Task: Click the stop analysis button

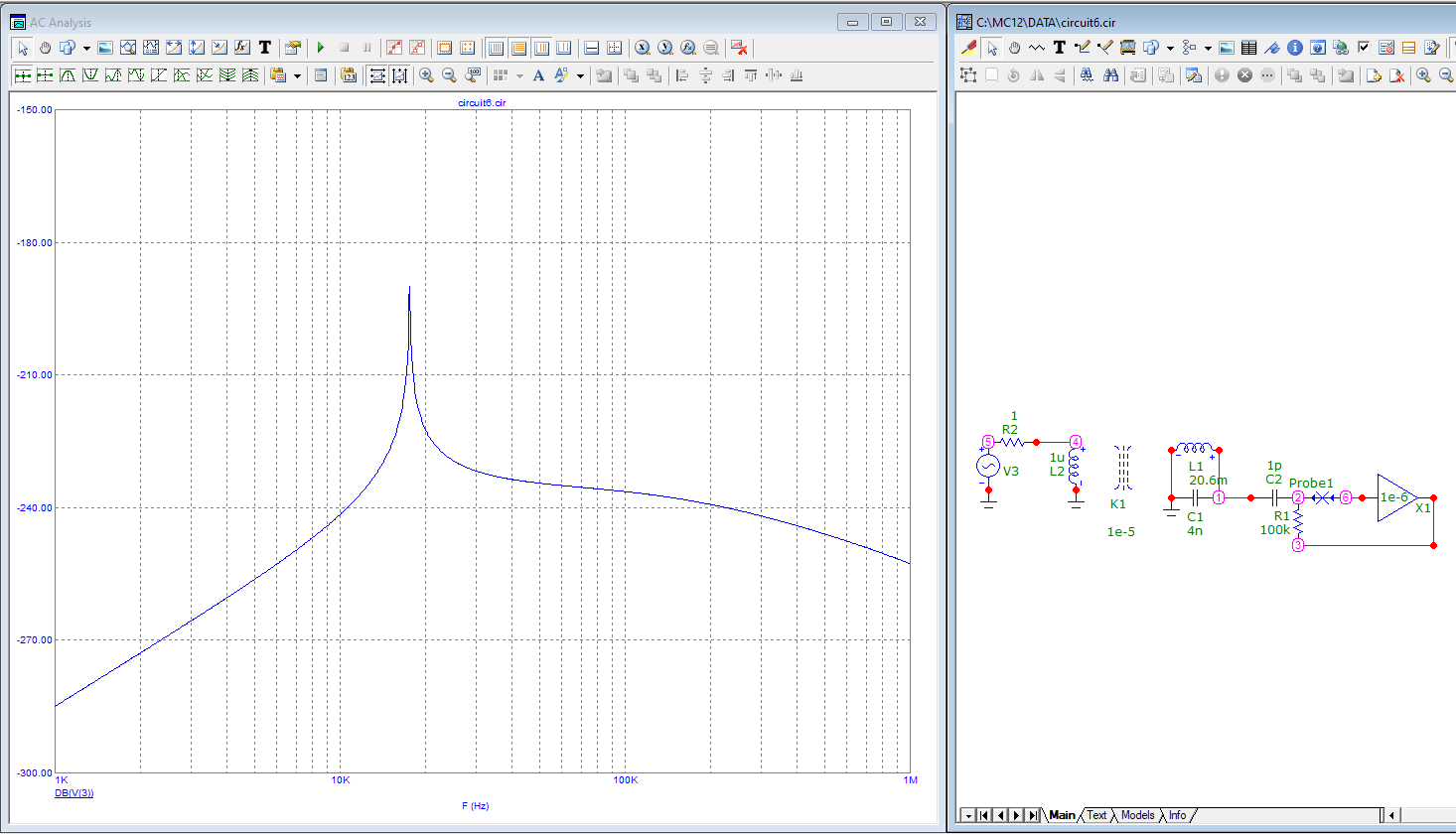Action: 344,47
